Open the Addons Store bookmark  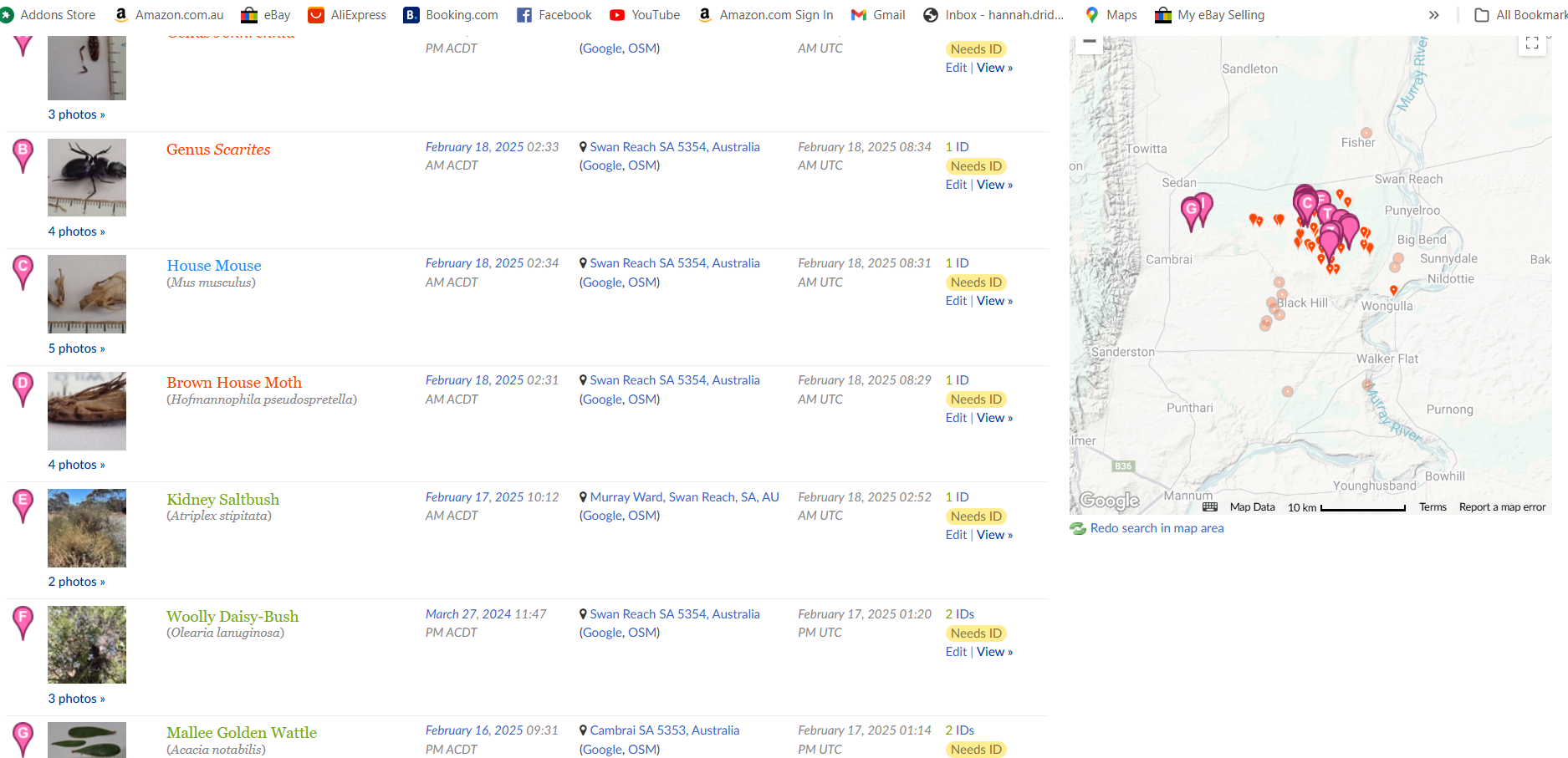pos(48,15)
